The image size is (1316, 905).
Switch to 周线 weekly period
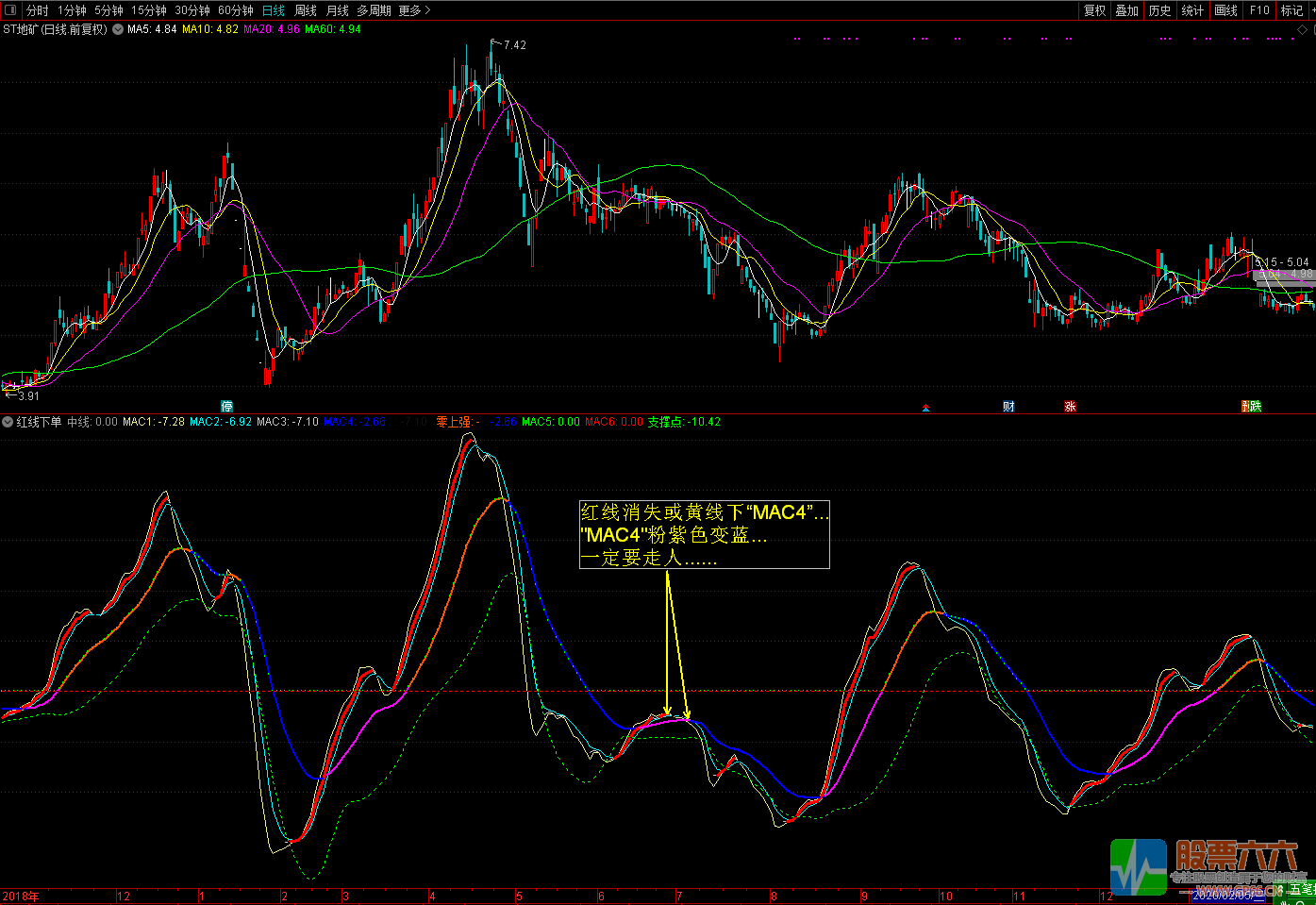coord(306,10)
